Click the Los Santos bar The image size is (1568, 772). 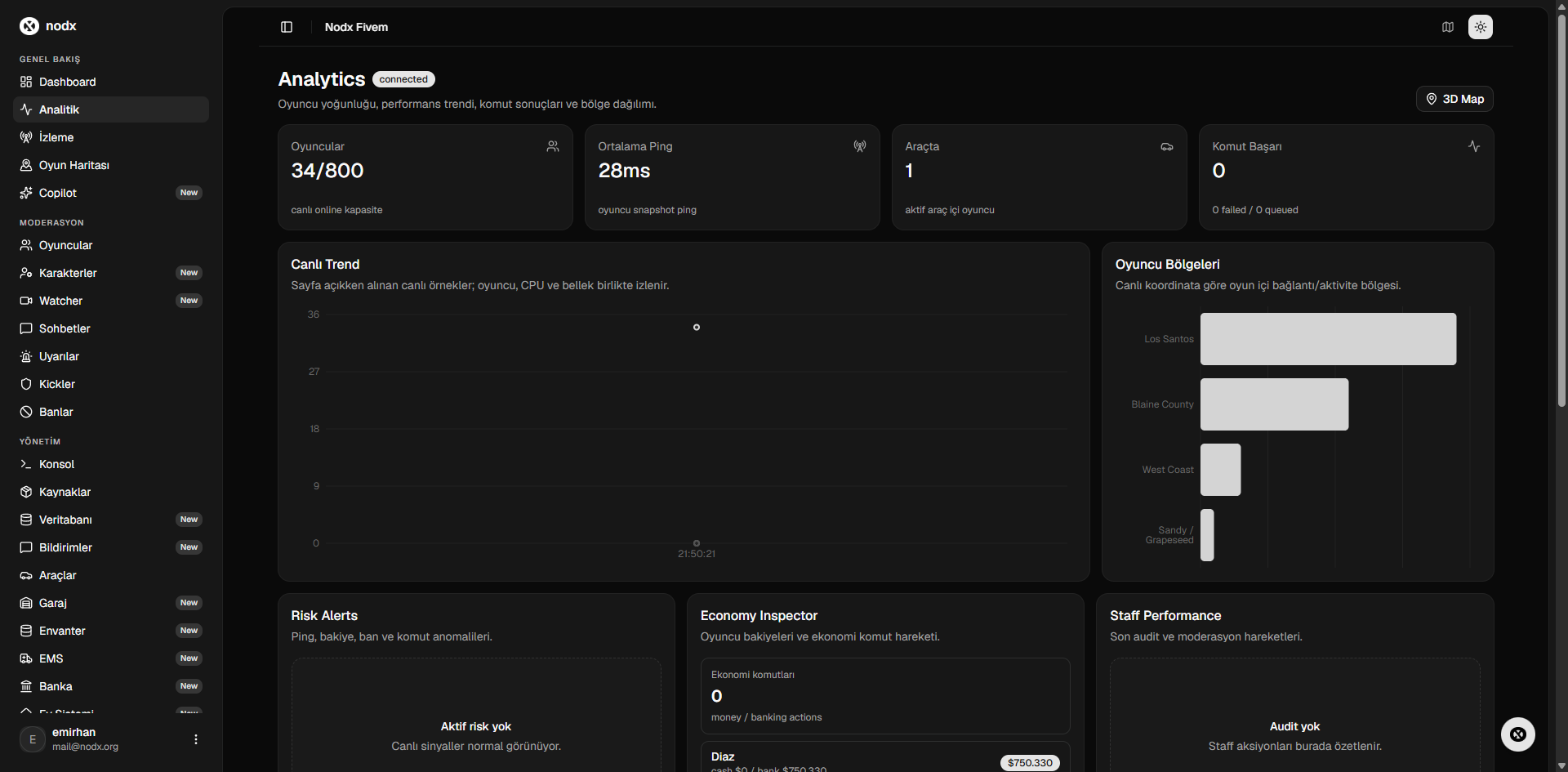pyautogui.click(x=1328, y=339)
